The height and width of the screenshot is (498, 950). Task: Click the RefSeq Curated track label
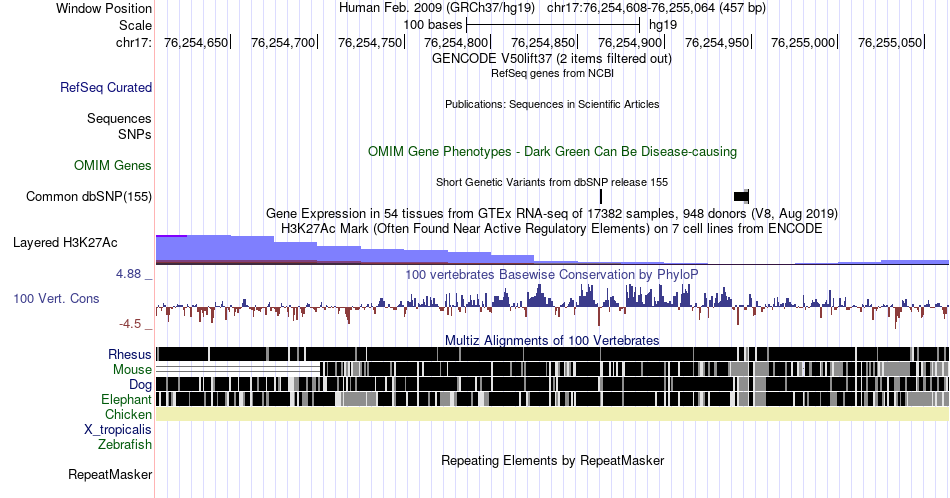(x=105, y=87)
